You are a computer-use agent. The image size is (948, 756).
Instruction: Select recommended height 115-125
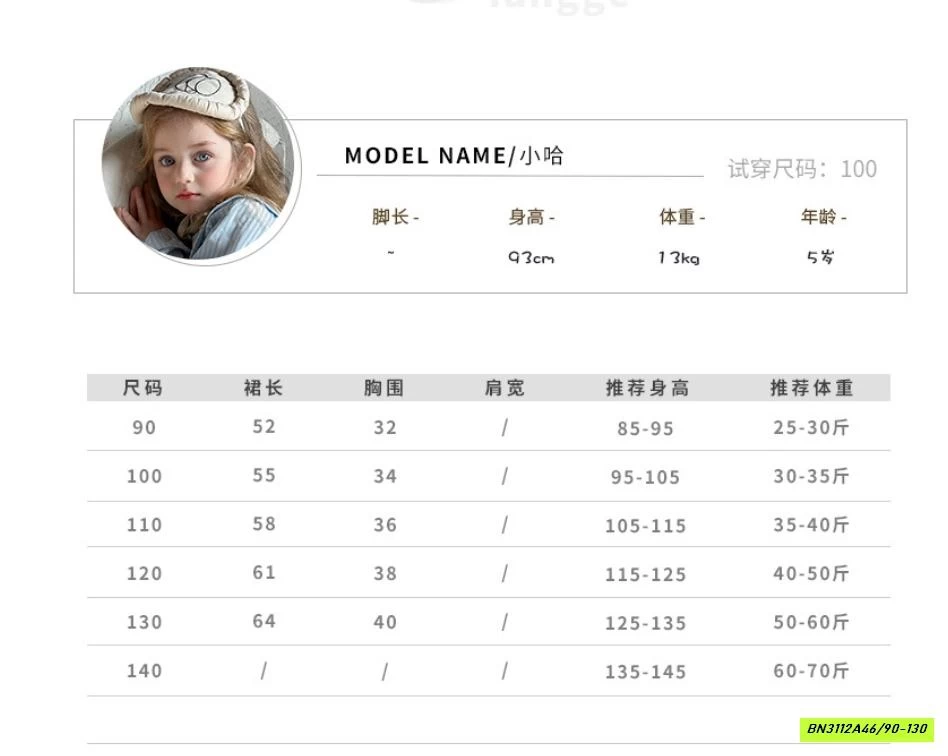tap(645, 575)
